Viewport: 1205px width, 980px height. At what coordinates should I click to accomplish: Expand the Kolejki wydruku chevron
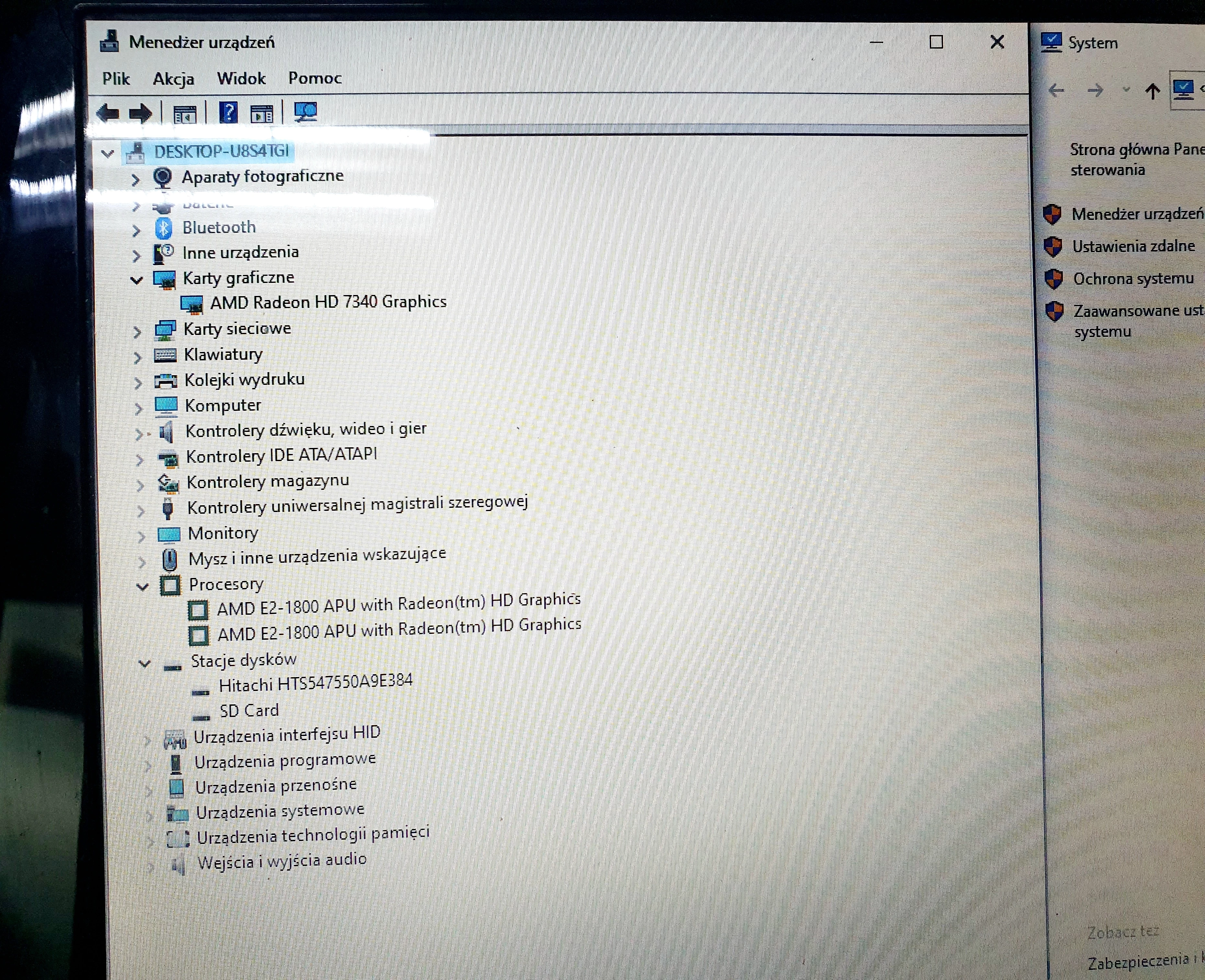pos(138,383)
